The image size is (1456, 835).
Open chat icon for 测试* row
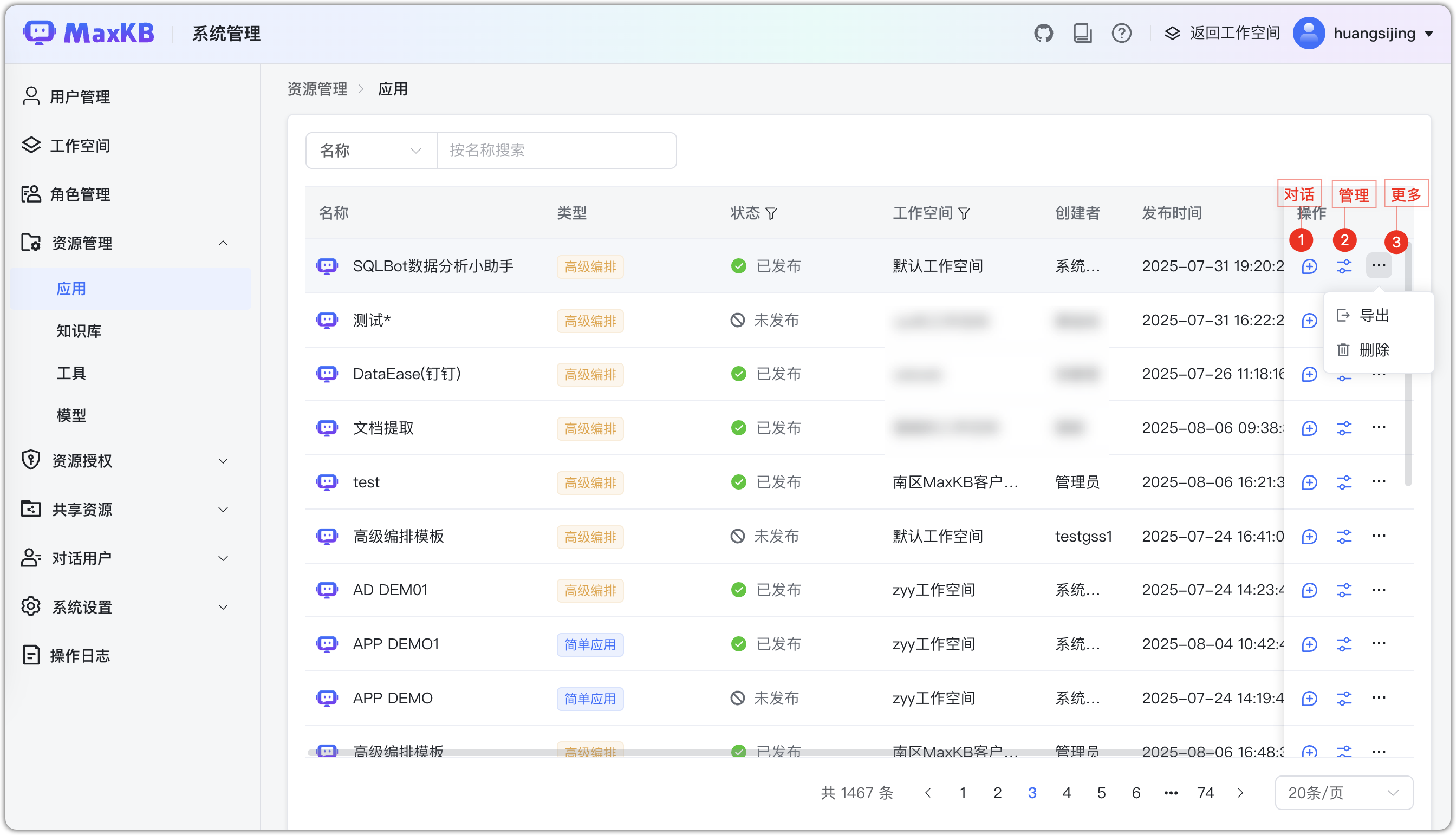(x=1309, y=320)
